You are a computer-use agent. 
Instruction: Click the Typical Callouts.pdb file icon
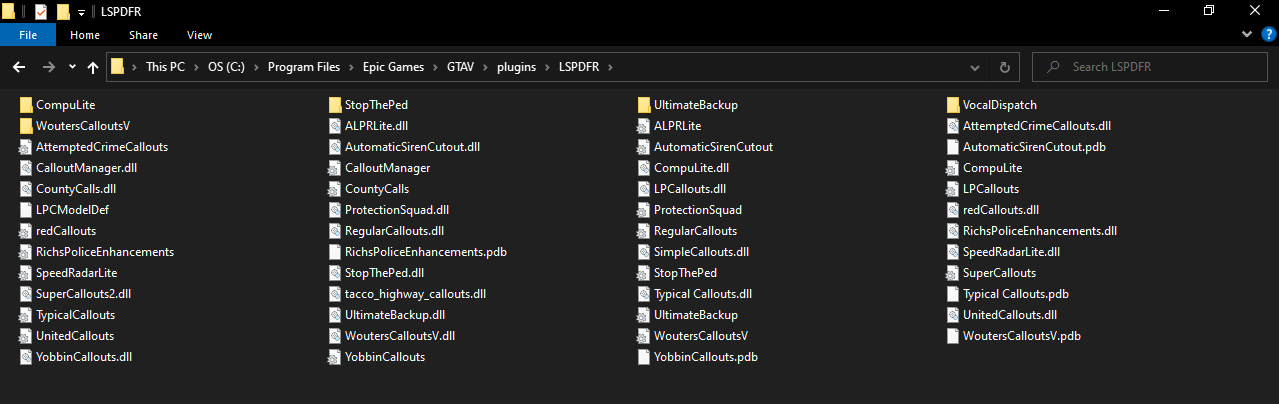pos(953,294)
